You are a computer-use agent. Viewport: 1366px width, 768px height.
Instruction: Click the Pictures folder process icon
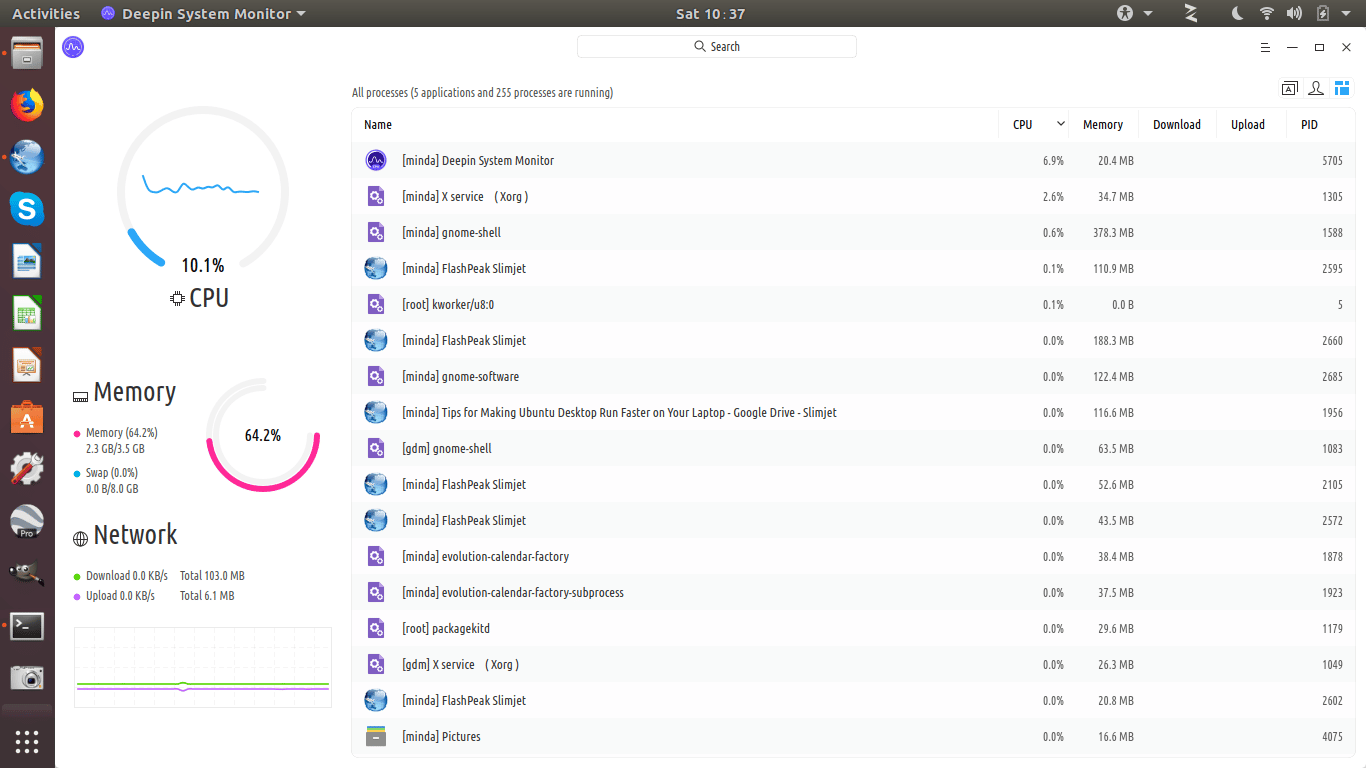point(376,736)
